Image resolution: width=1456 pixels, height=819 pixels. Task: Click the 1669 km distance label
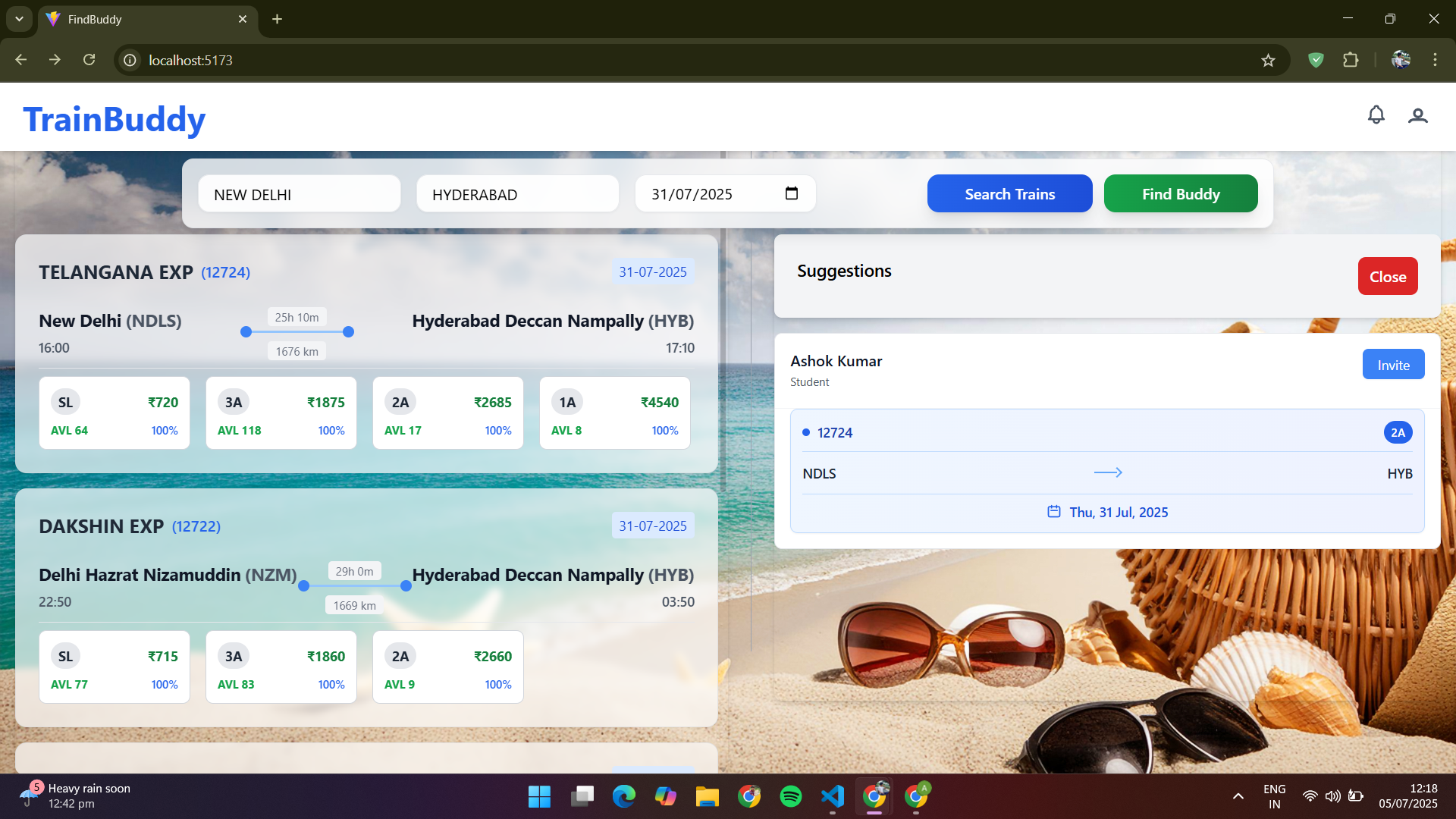(x=355, y=605)
